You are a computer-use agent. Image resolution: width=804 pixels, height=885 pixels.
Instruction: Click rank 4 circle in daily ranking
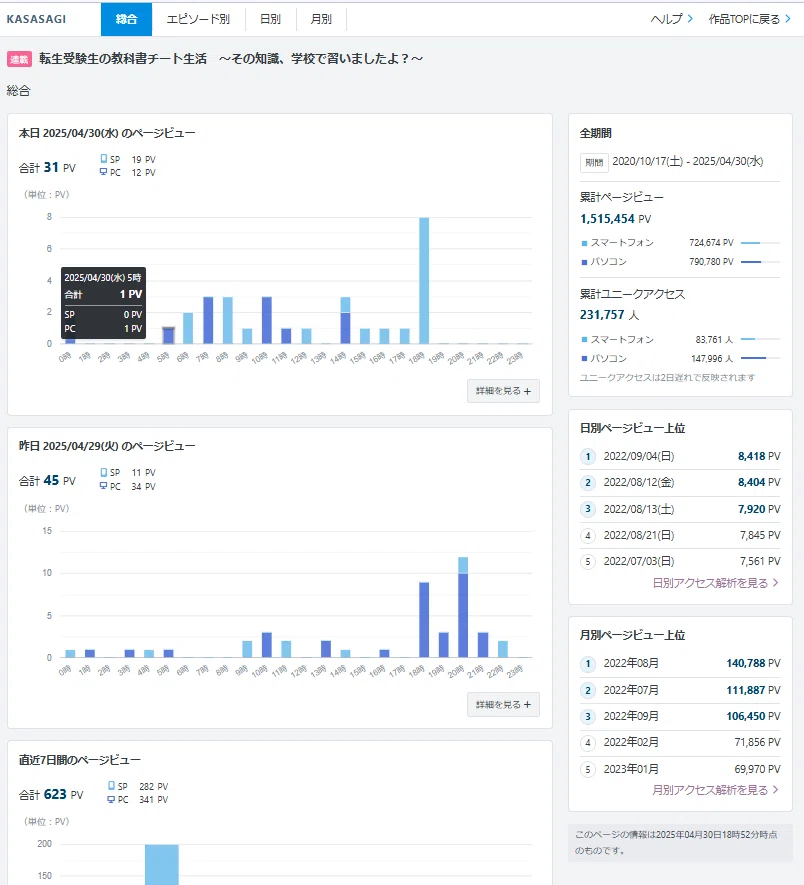[588, 536]
